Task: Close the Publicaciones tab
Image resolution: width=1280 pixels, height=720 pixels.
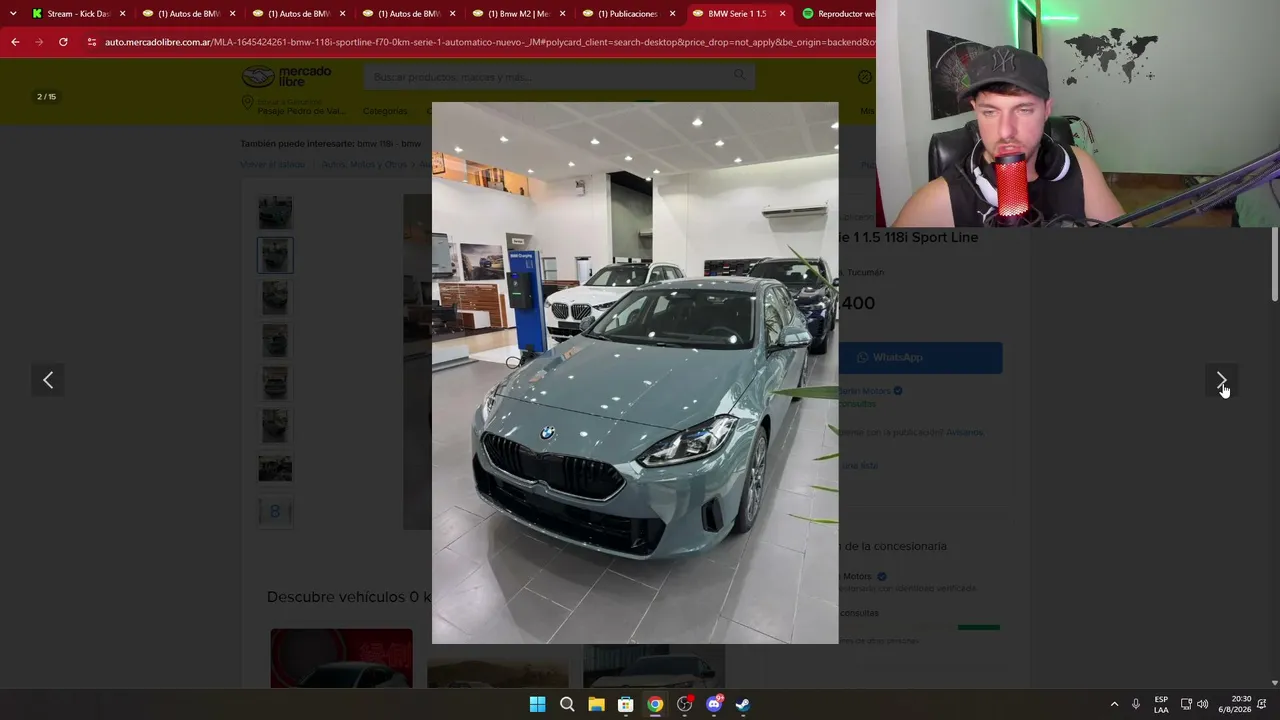Action: pyautogui.click(x=673, y=14)
